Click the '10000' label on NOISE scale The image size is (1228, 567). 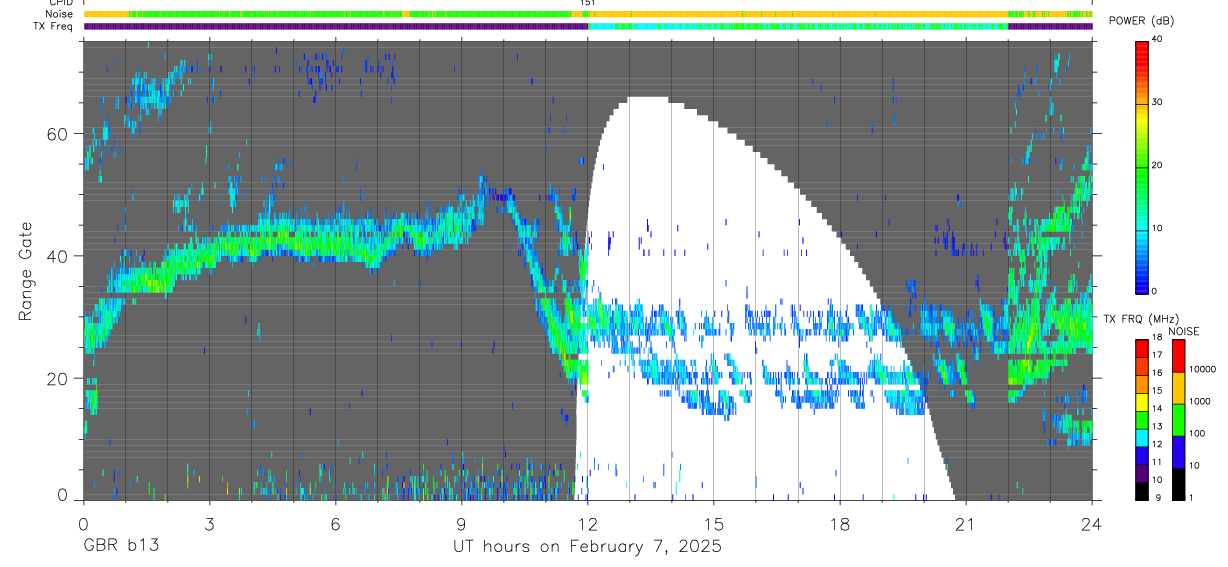point(1202,369)
